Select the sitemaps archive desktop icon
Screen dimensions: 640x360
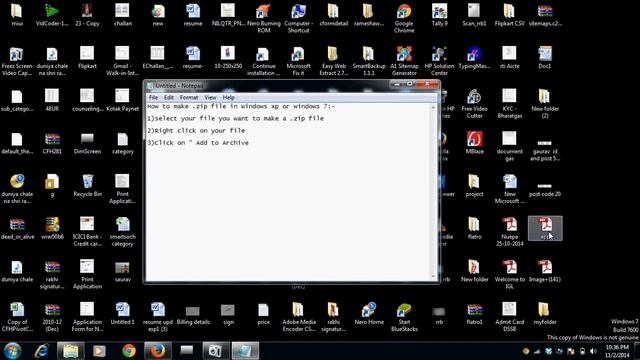(544, 15)
